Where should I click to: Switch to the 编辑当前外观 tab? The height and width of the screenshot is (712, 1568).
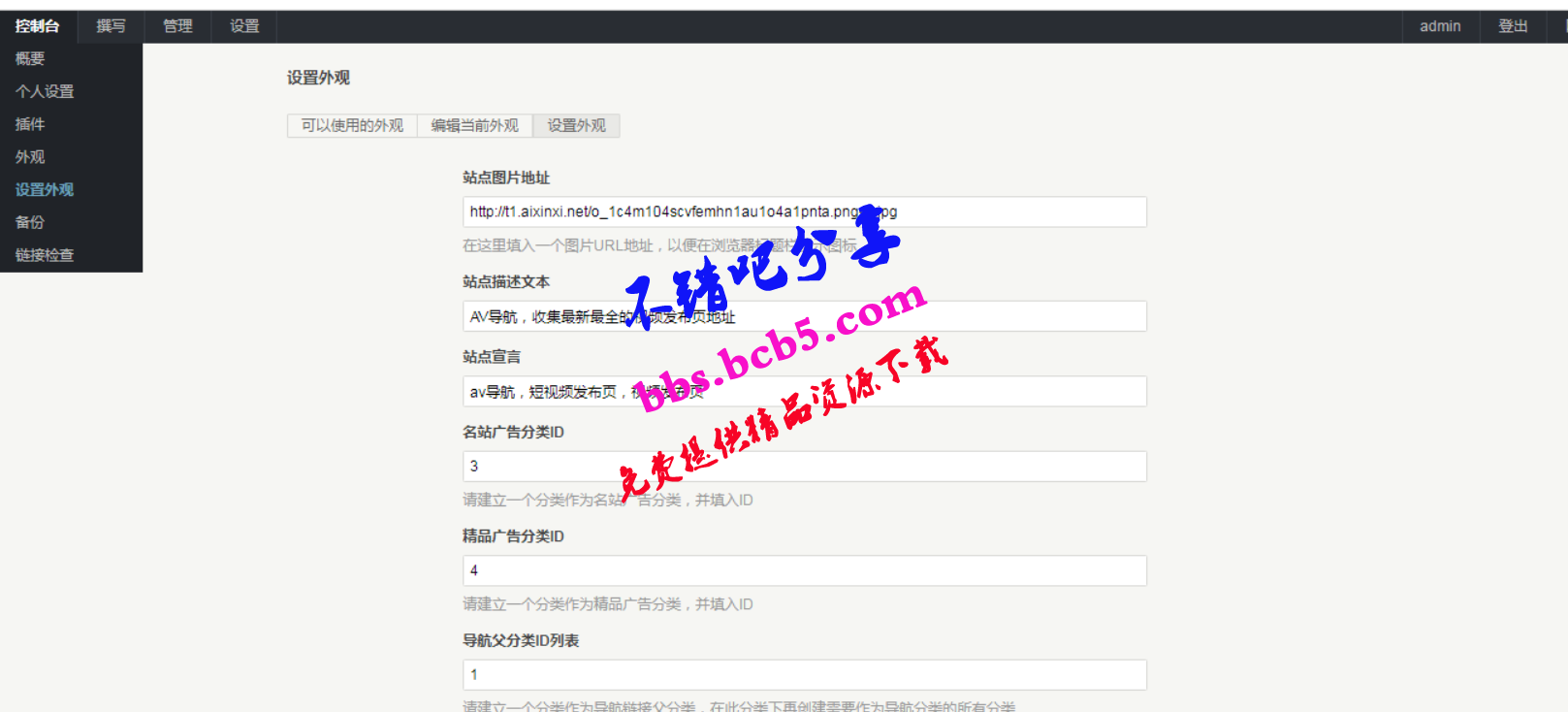475,126
